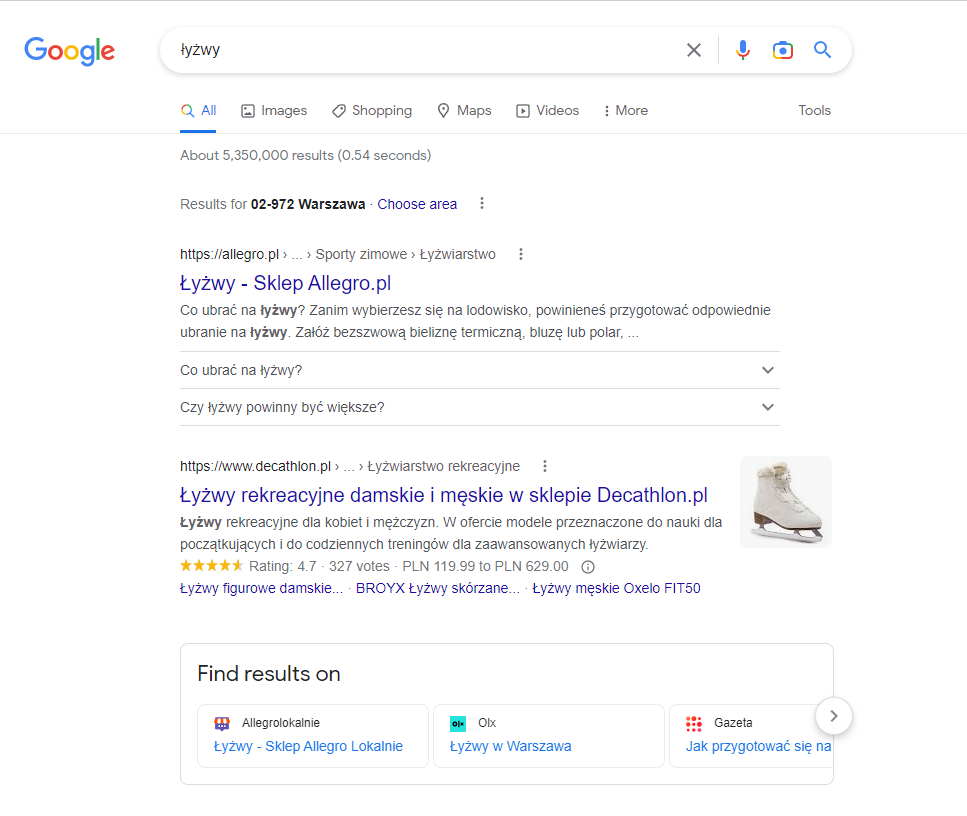Open 'Łyżwy - Sklep Allegro.pl' result
The height and width of the screenshot is (816, 967).
pyautogui.click(x=286, y=283)
